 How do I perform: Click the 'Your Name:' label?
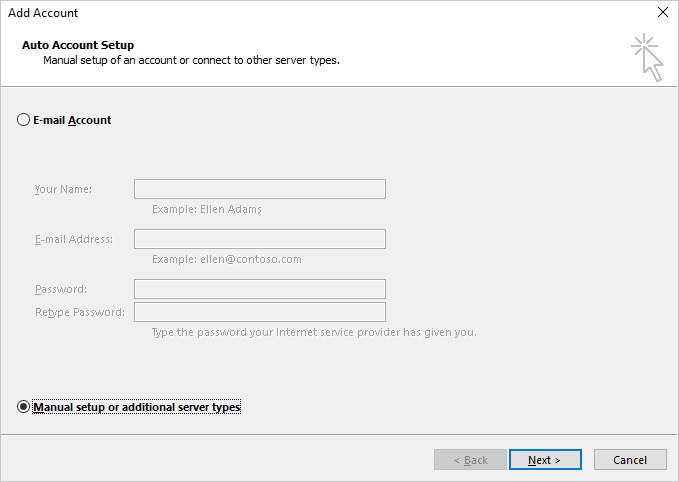coord(63,189)
